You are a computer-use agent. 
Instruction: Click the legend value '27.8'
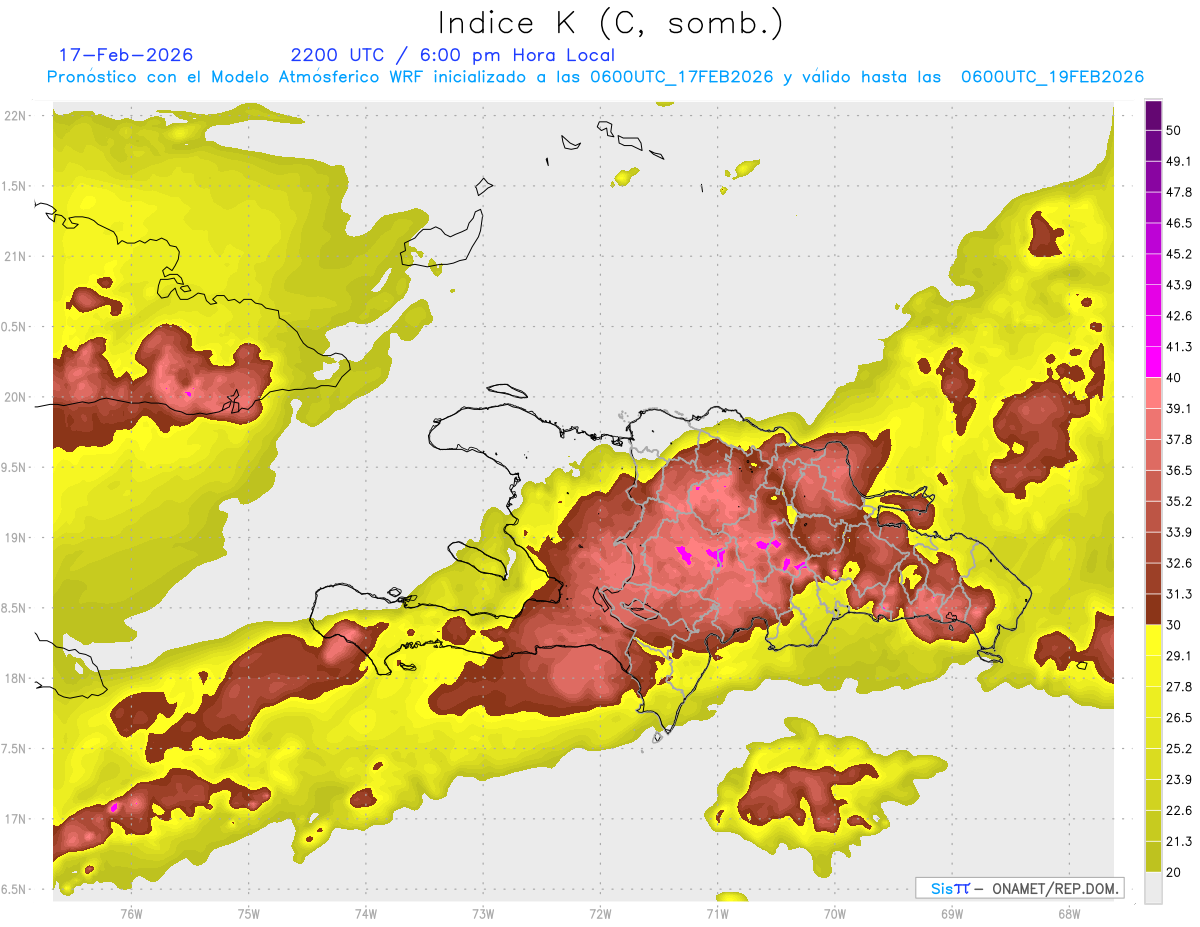click(x=1179, y=686)
